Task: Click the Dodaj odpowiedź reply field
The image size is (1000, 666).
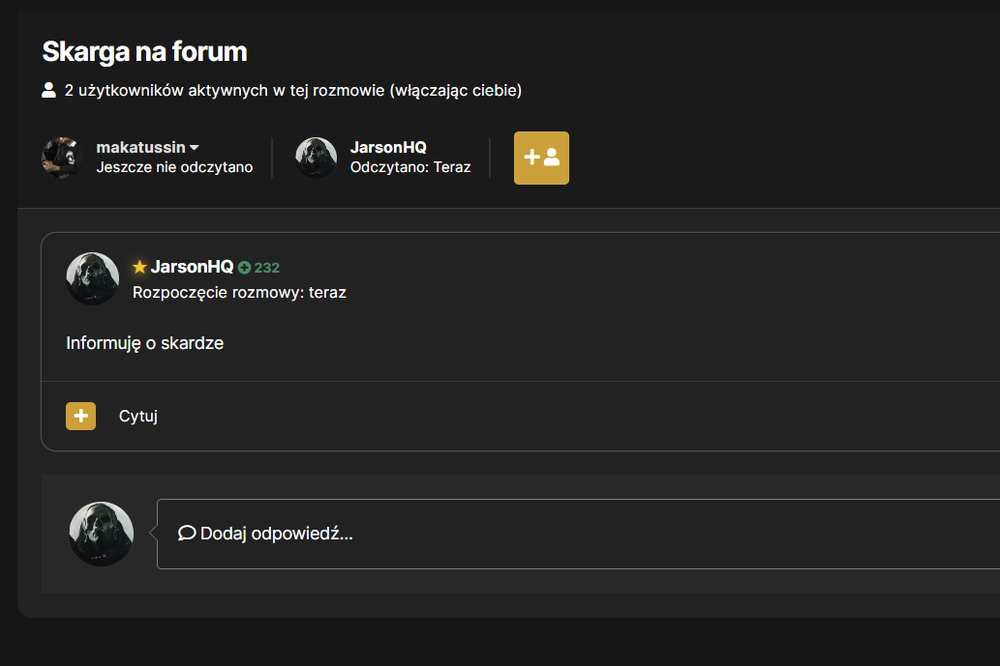Action: [578, 534]
